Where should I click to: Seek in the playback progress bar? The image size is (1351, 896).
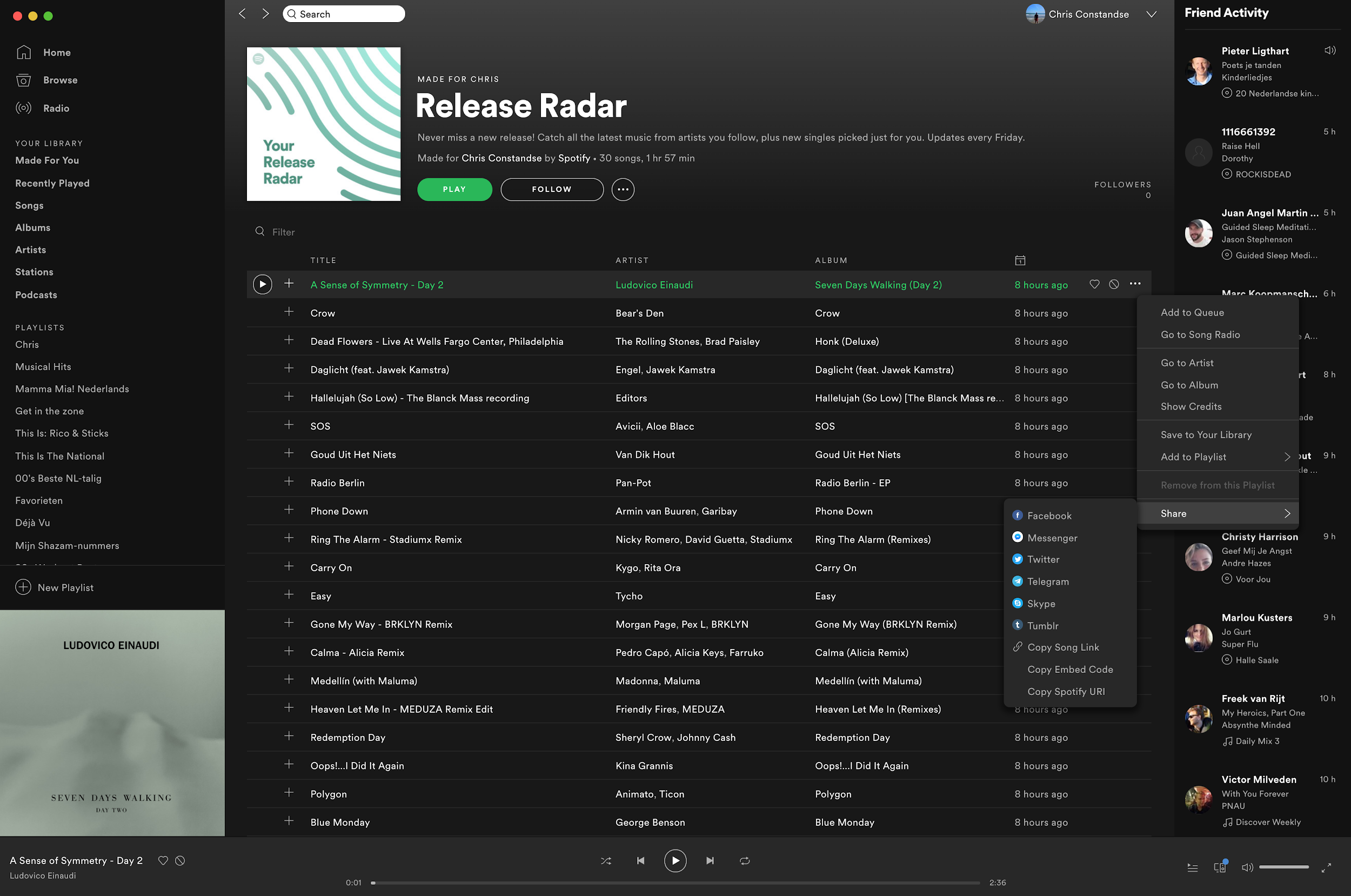(x=675, y=883)
